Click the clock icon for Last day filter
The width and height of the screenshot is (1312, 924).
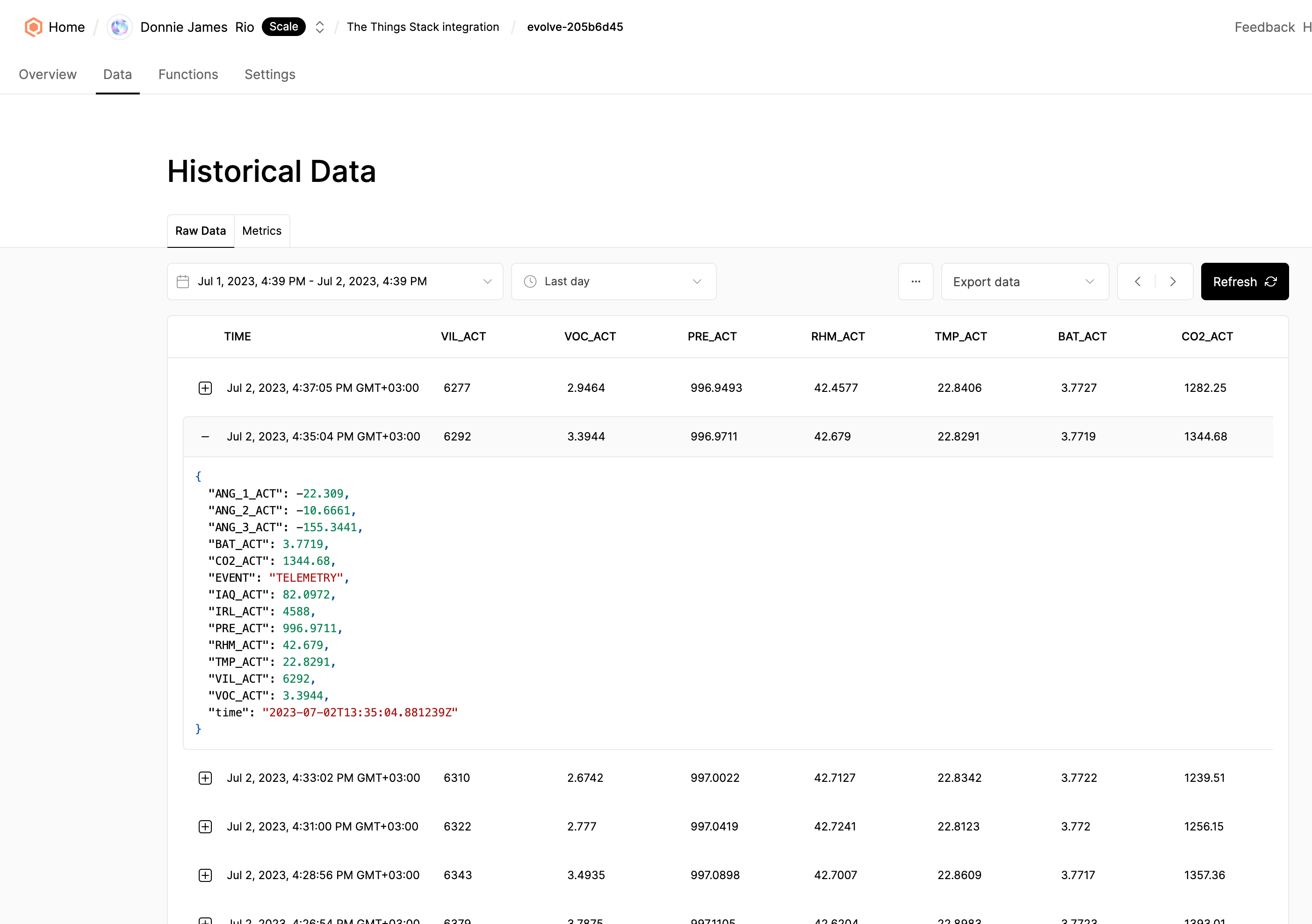coord(530,281)
